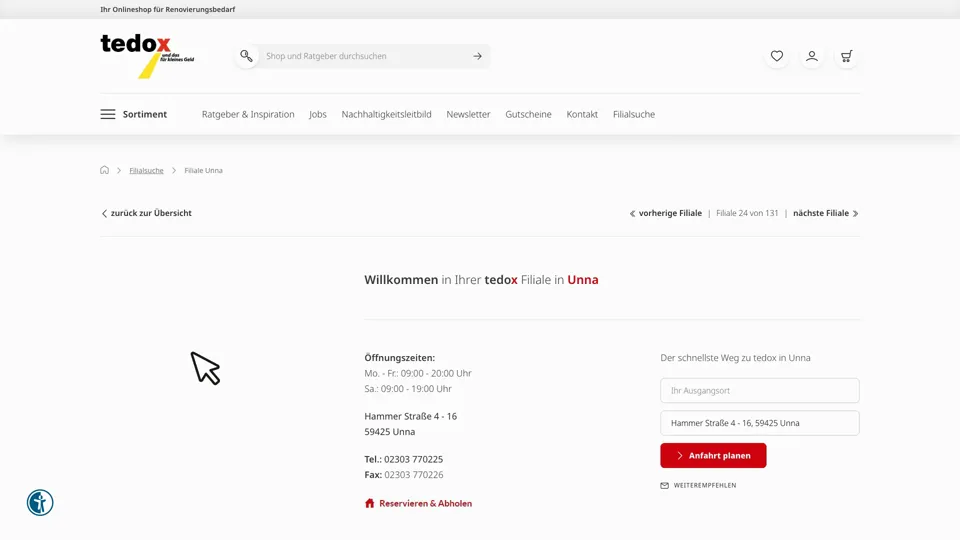Open the Gutscheine menu item

[x=528, y=114]
